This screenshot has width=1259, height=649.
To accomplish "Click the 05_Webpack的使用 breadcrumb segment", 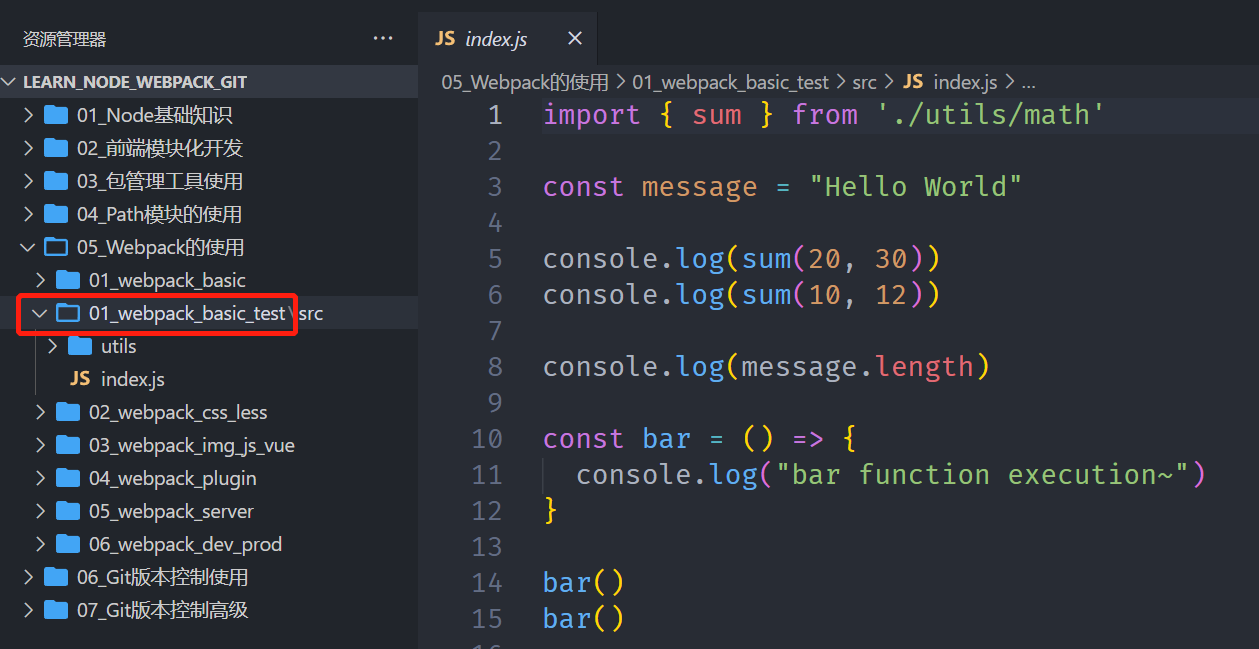I will point(525,82).
